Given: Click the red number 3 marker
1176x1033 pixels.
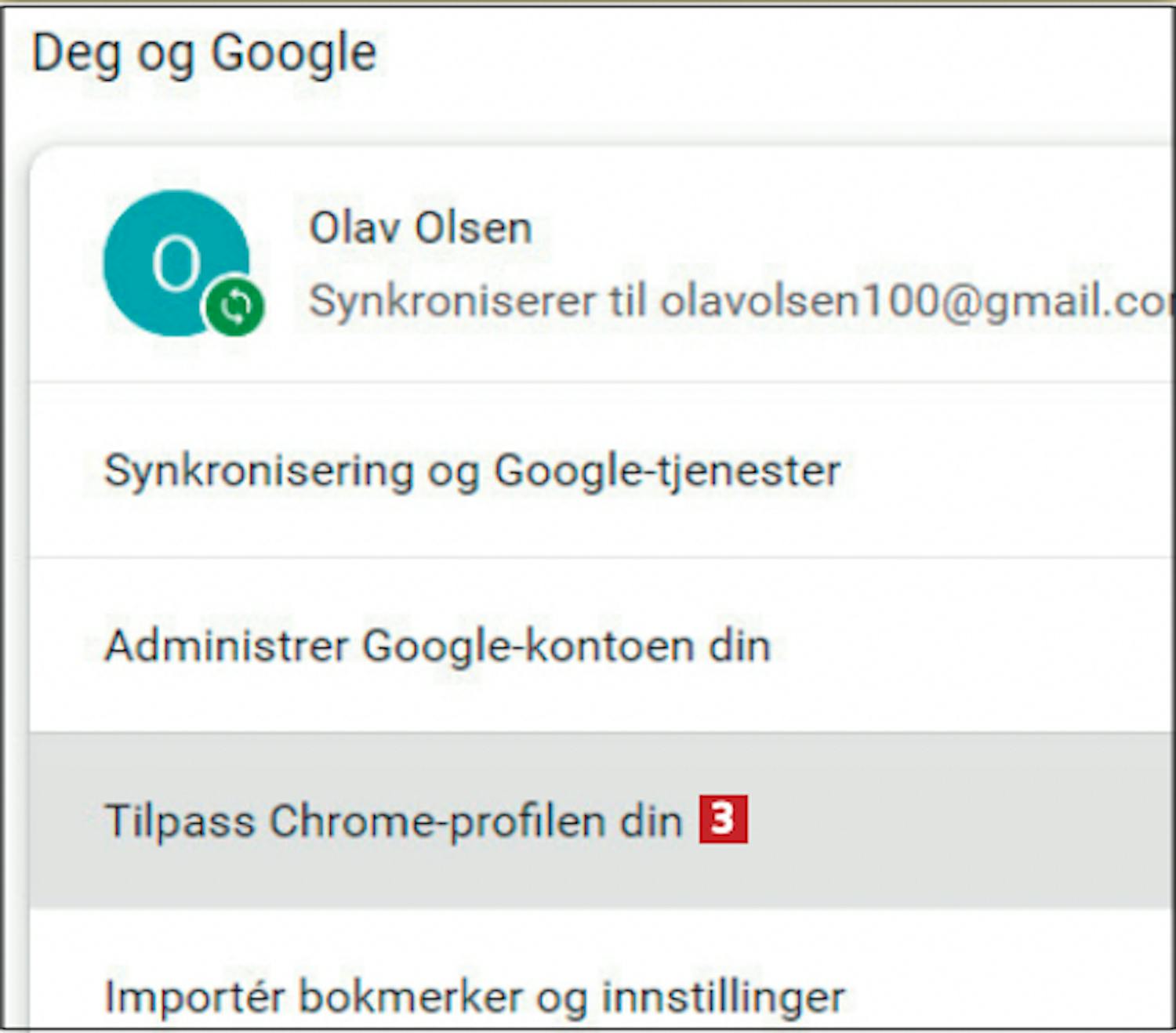Looking at the screenshot, I should point(723,820).
